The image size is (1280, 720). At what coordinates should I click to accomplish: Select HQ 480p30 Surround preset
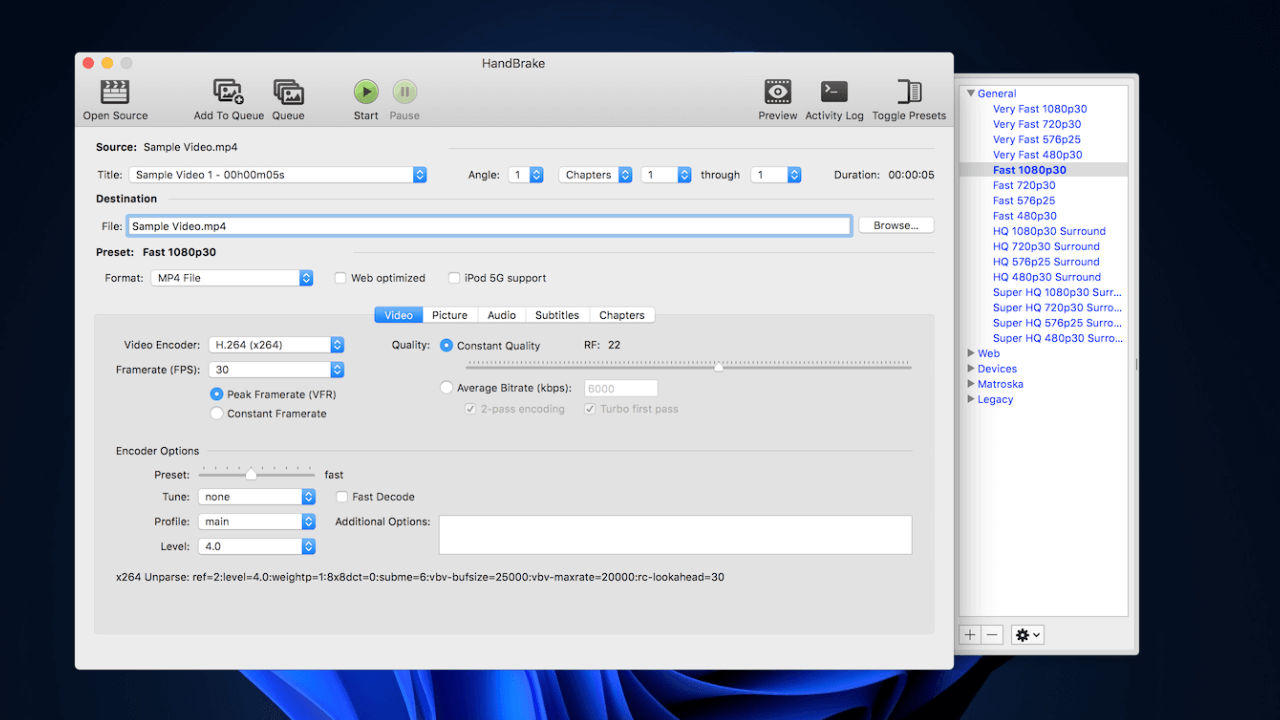pos(1047,277)
